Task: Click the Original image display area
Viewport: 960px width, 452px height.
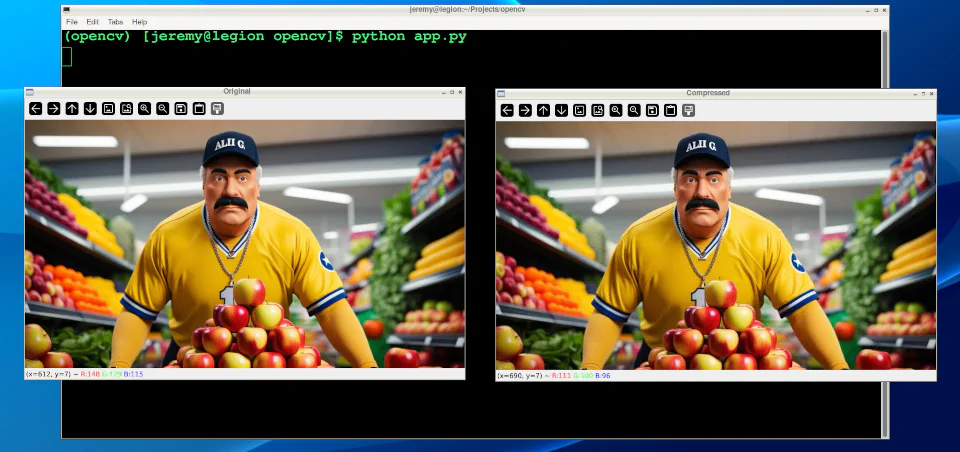Action: coord(244,244)
